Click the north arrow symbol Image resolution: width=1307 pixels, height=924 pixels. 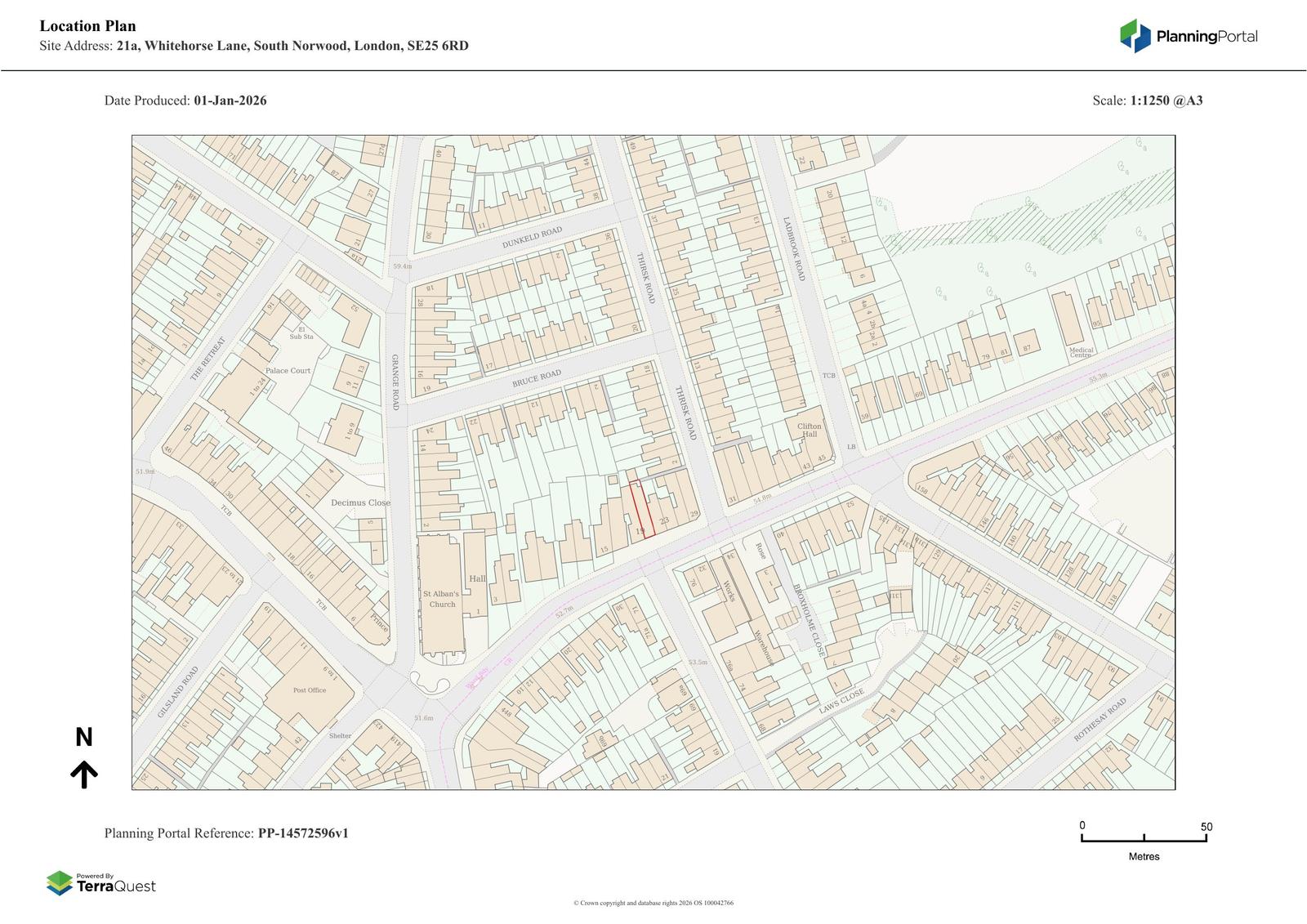[x=84, y=773]
